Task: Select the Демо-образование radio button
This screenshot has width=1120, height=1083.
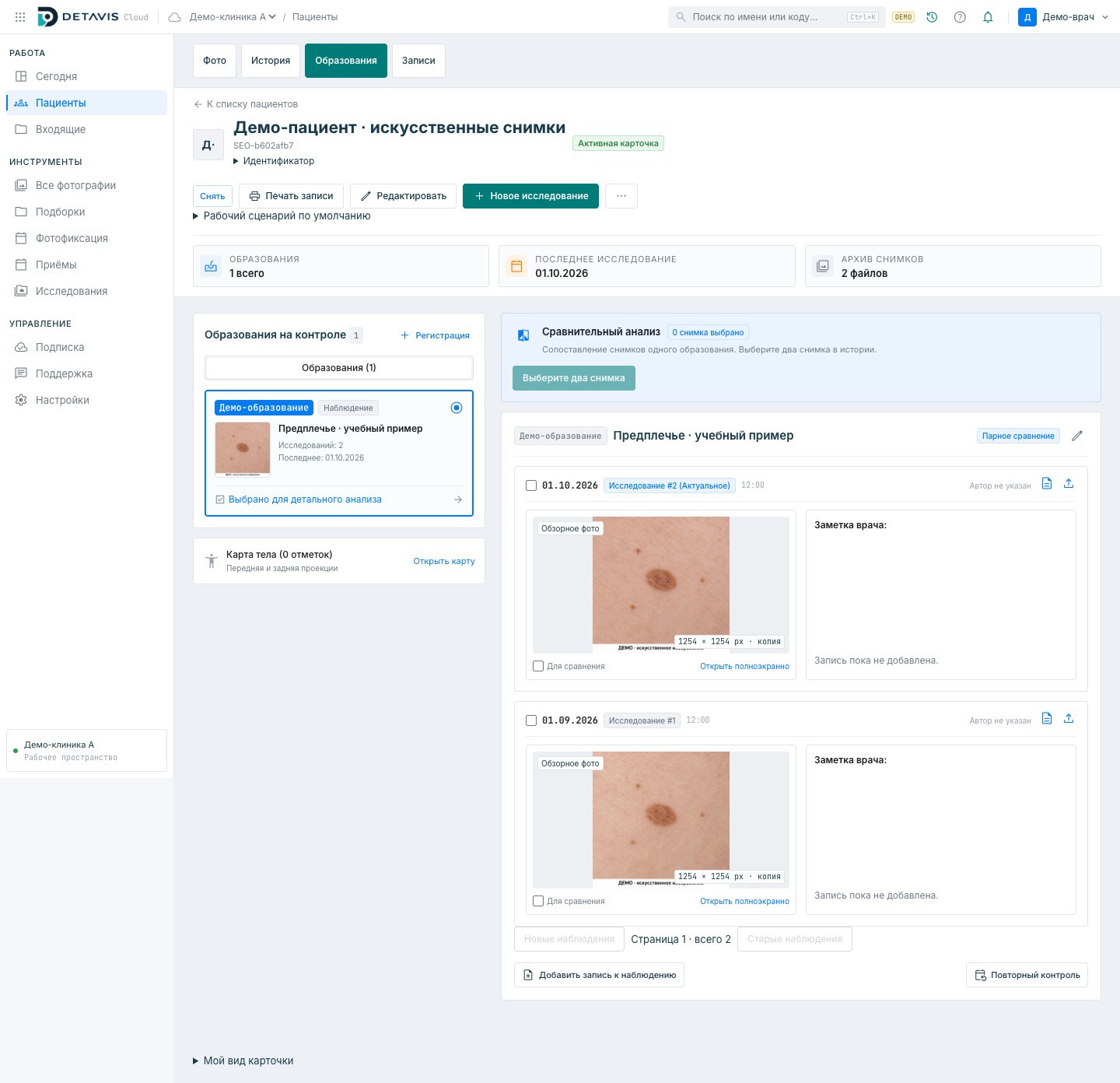Action: (x=457, y=408)
